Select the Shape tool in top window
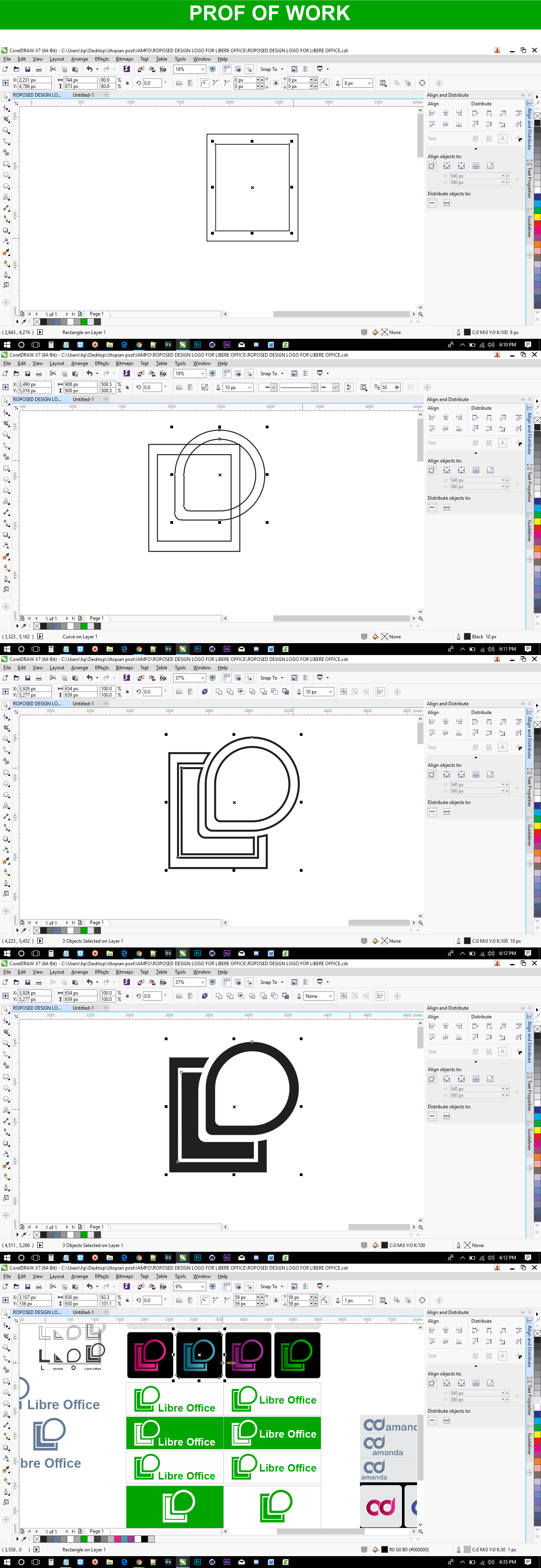This screenshot has width=541, height=1568. pyautogui.click(x=6, y=108)
